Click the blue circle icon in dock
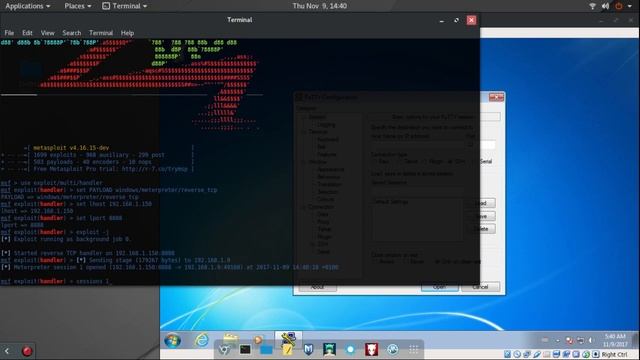Screen dimensions: 640x360 click(350, 349)
